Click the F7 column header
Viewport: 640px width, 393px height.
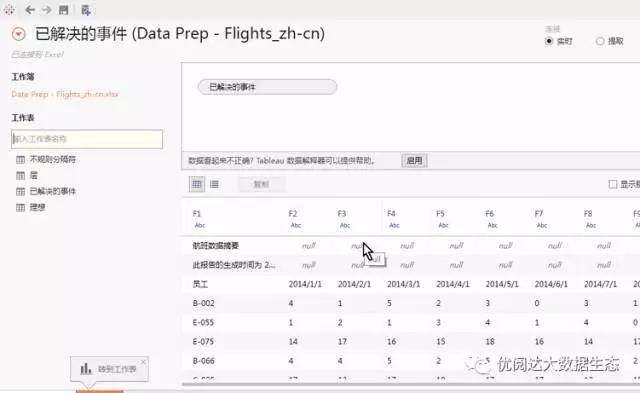tap(539, 214)
